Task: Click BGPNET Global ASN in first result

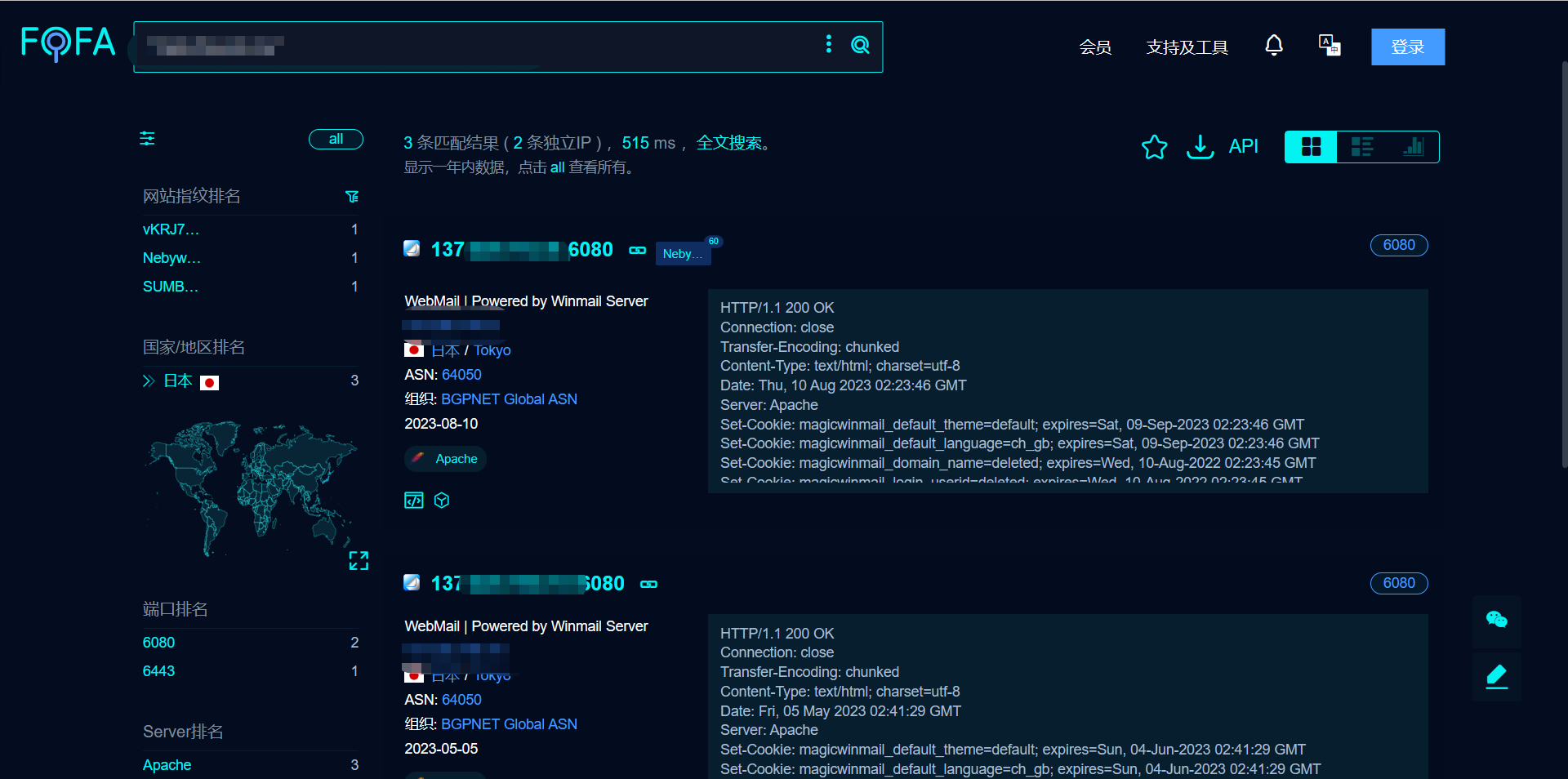Action: [509, 399]
